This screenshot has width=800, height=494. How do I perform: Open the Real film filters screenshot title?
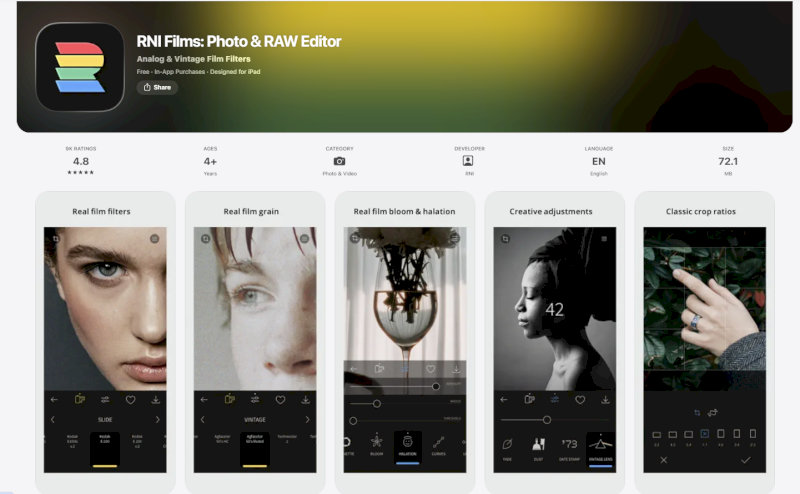tap(101, 211)
